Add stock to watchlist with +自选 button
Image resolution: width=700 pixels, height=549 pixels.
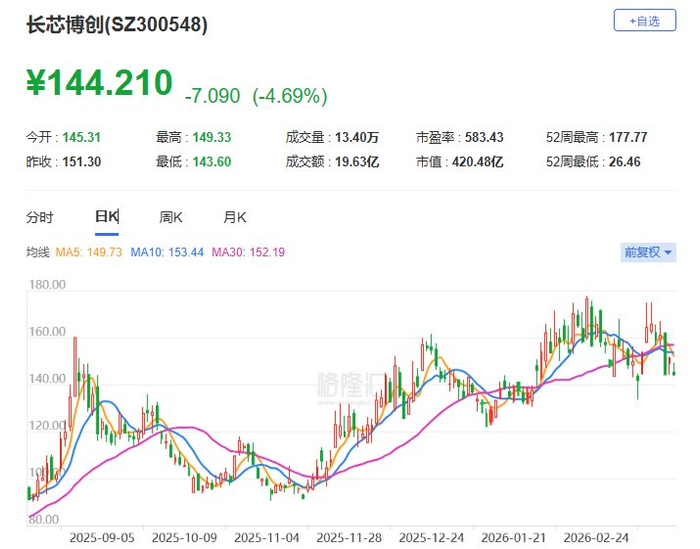[x=645, y=21]
